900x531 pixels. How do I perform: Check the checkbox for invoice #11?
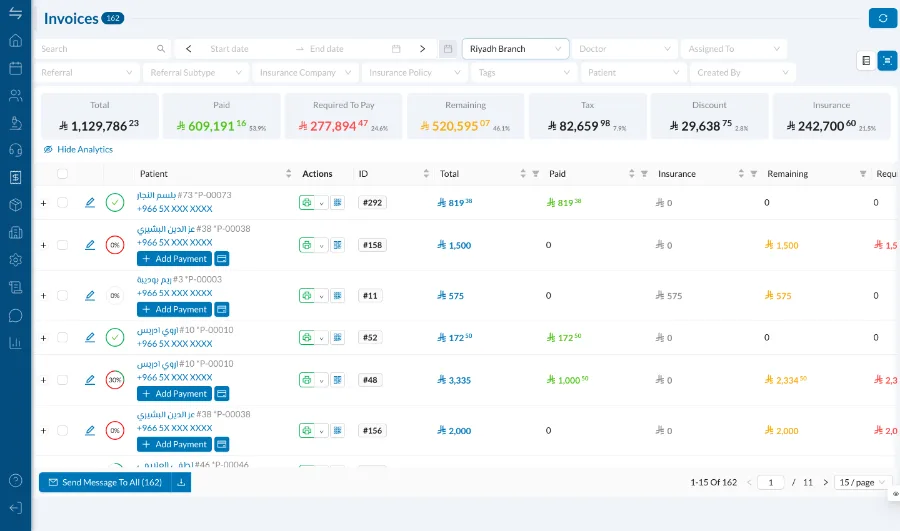[63, 296]
